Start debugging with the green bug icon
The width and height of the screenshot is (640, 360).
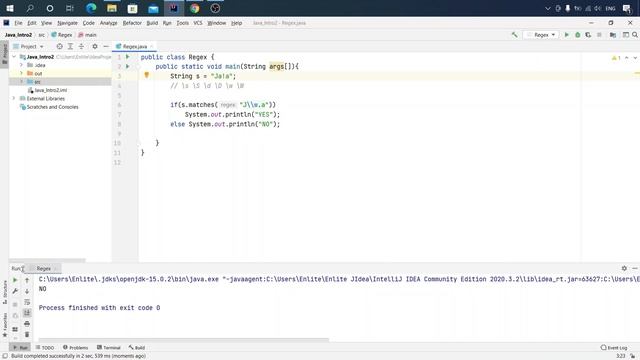[x=578, y=35]
